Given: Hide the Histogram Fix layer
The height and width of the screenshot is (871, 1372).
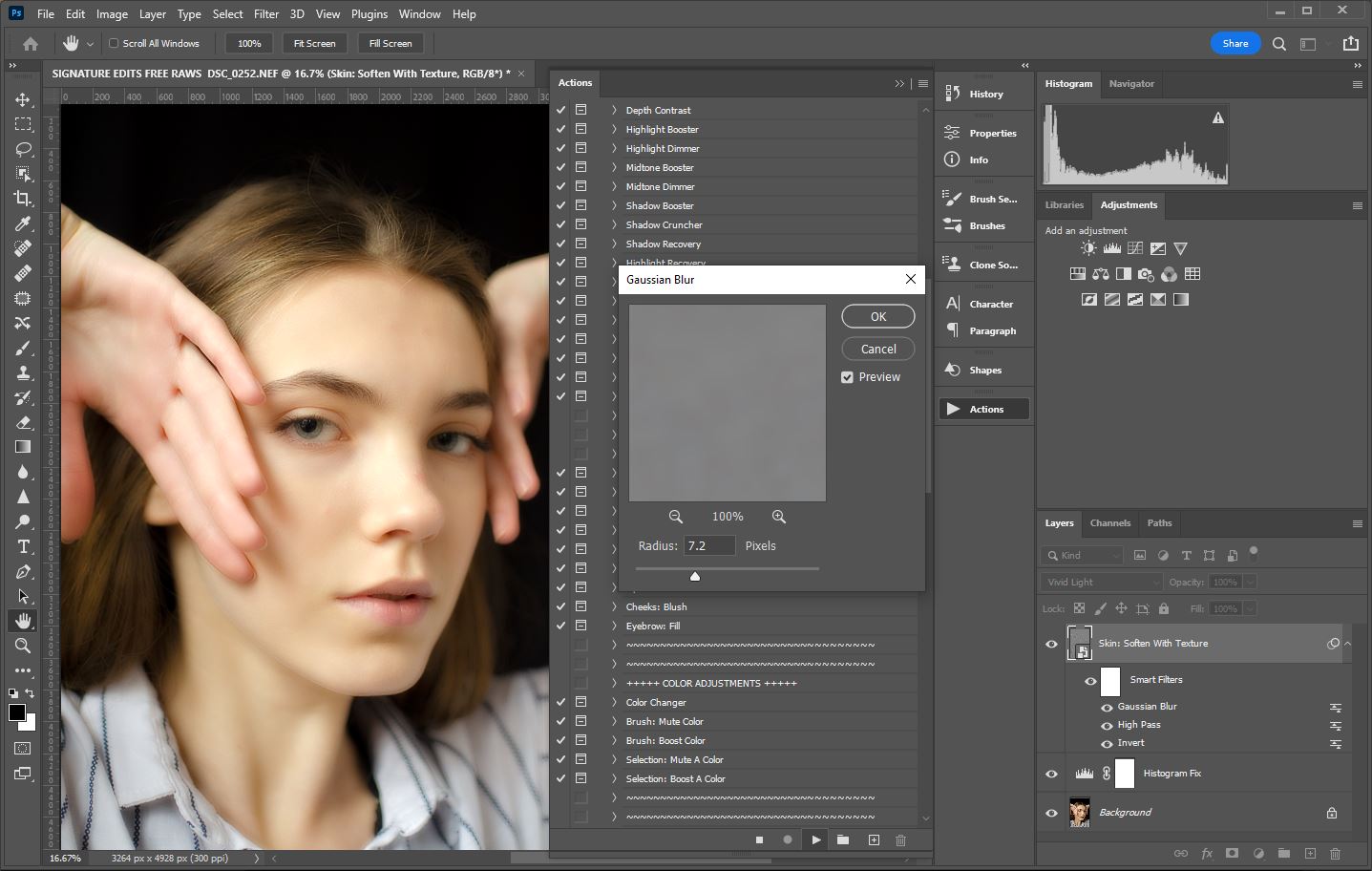Looking at the screenshot, I should pos(1051,774).
